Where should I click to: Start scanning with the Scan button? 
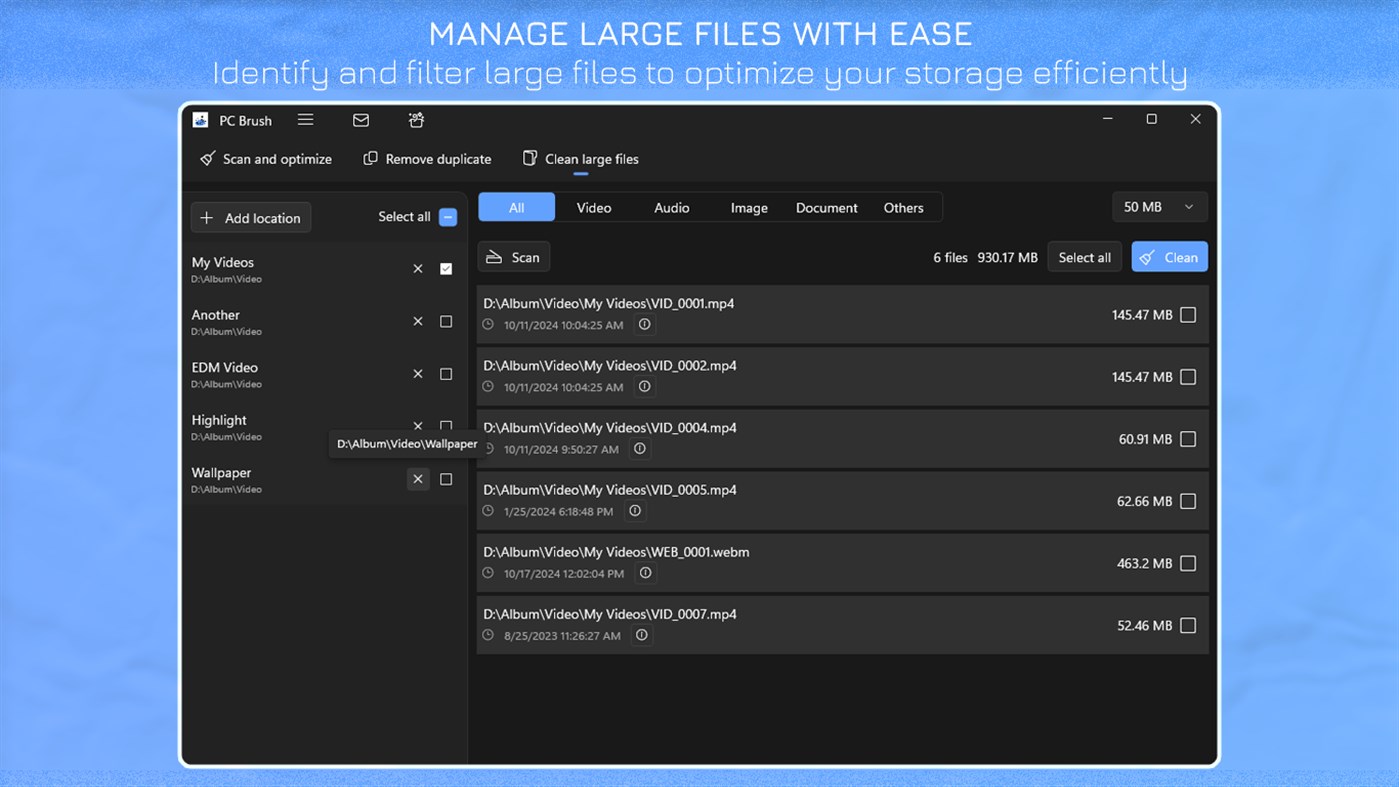point(513,256)
